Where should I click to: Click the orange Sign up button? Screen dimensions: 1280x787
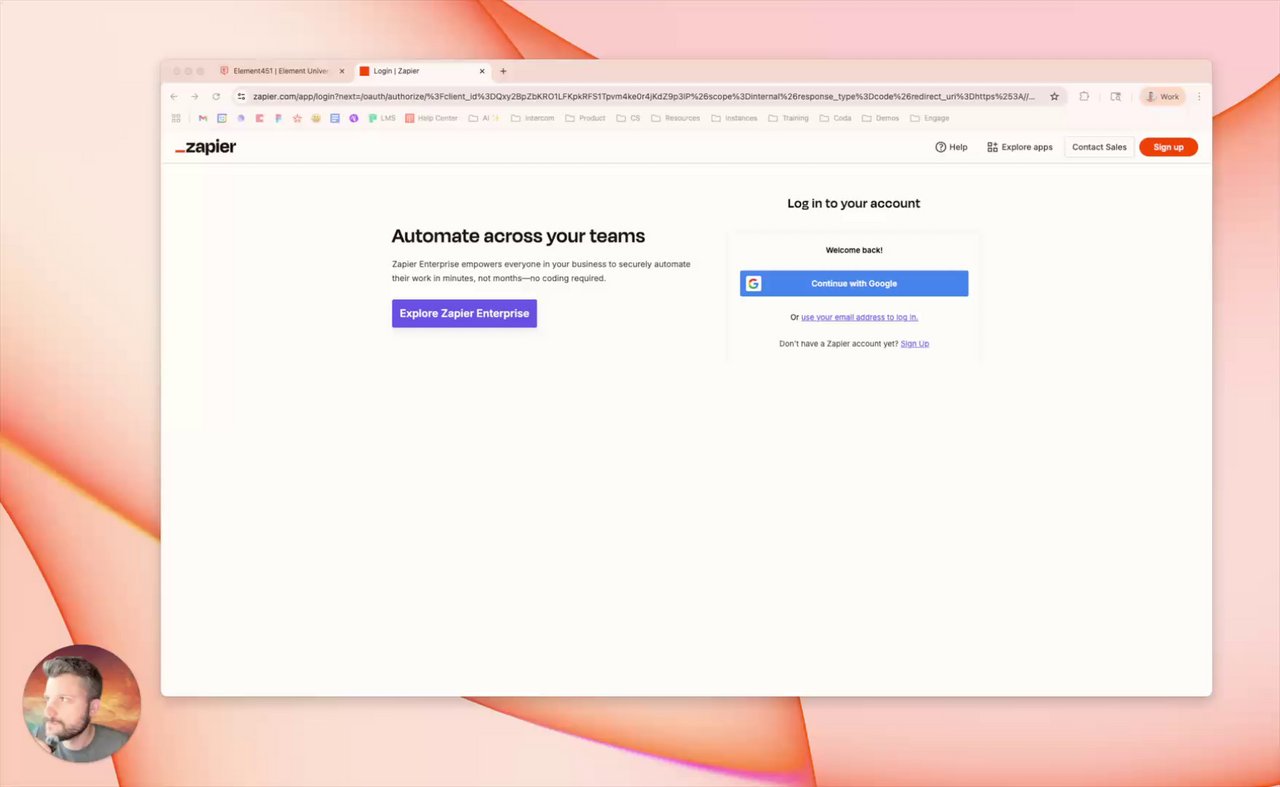click(1168, 147)
